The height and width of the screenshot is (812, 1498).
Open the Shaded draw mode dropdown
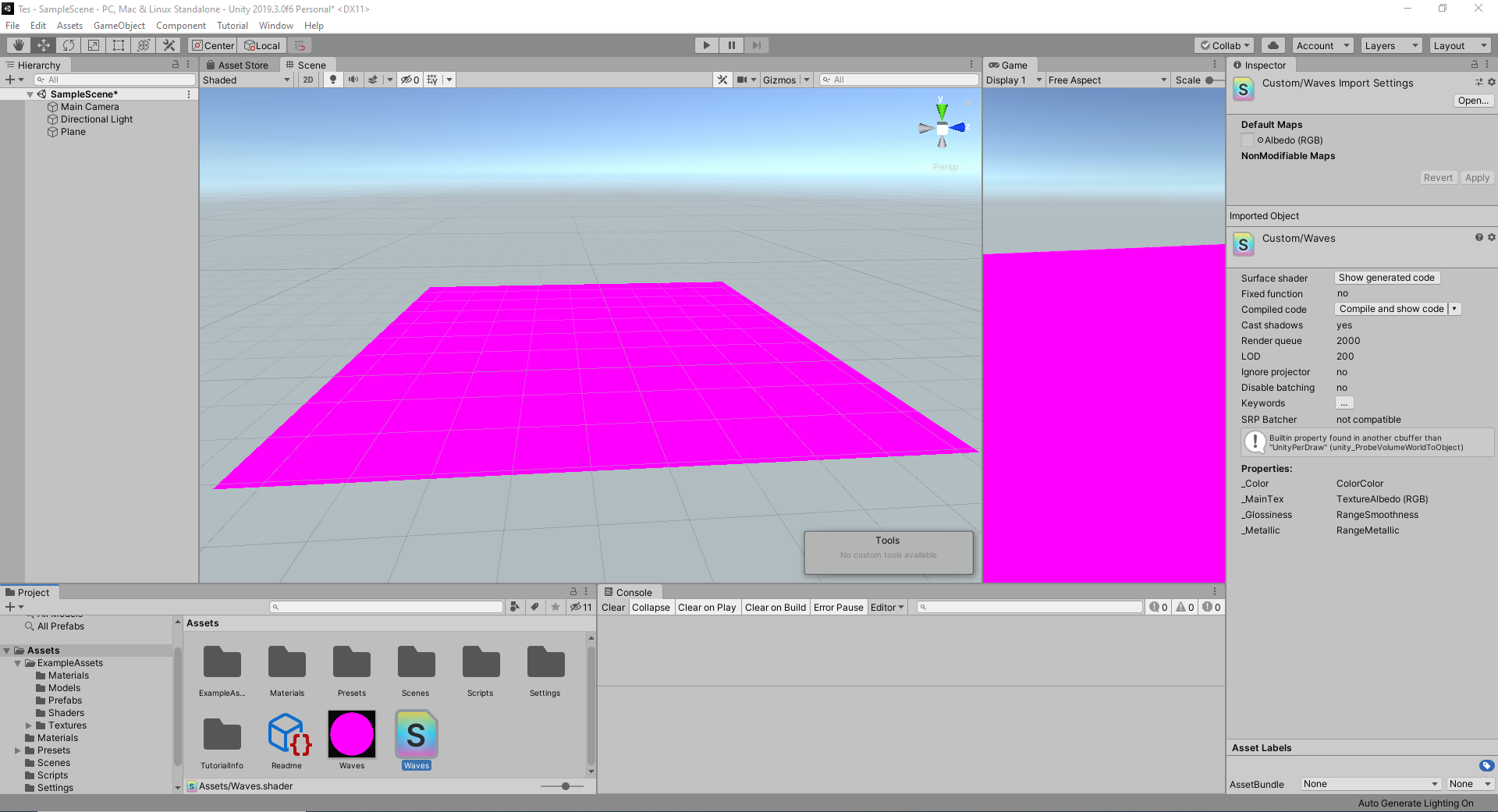tap(246, 80)
